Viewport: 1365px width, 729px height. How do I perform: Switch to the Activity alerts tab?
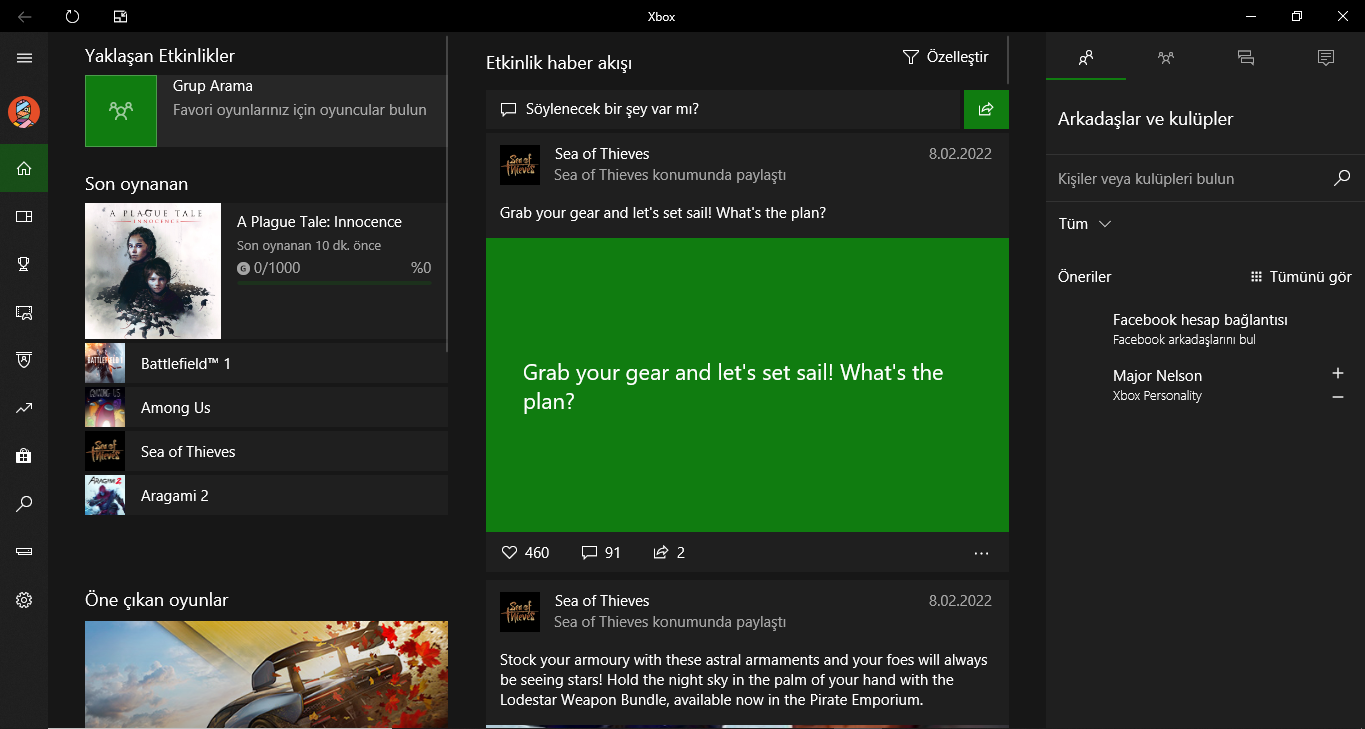coord(1326,58)
